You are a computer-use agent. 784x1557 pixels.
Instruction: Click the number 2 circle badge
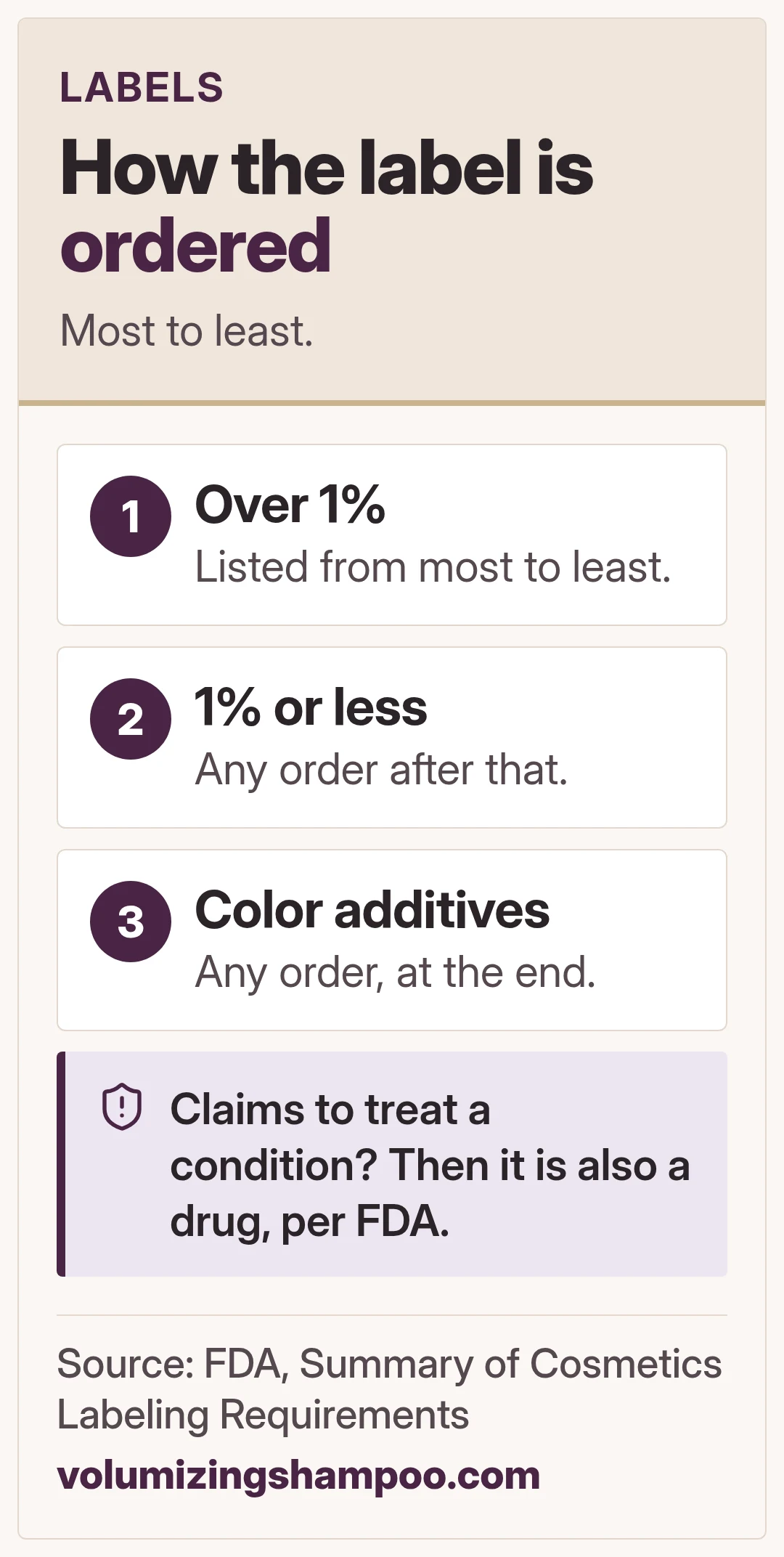pos(131,719)
